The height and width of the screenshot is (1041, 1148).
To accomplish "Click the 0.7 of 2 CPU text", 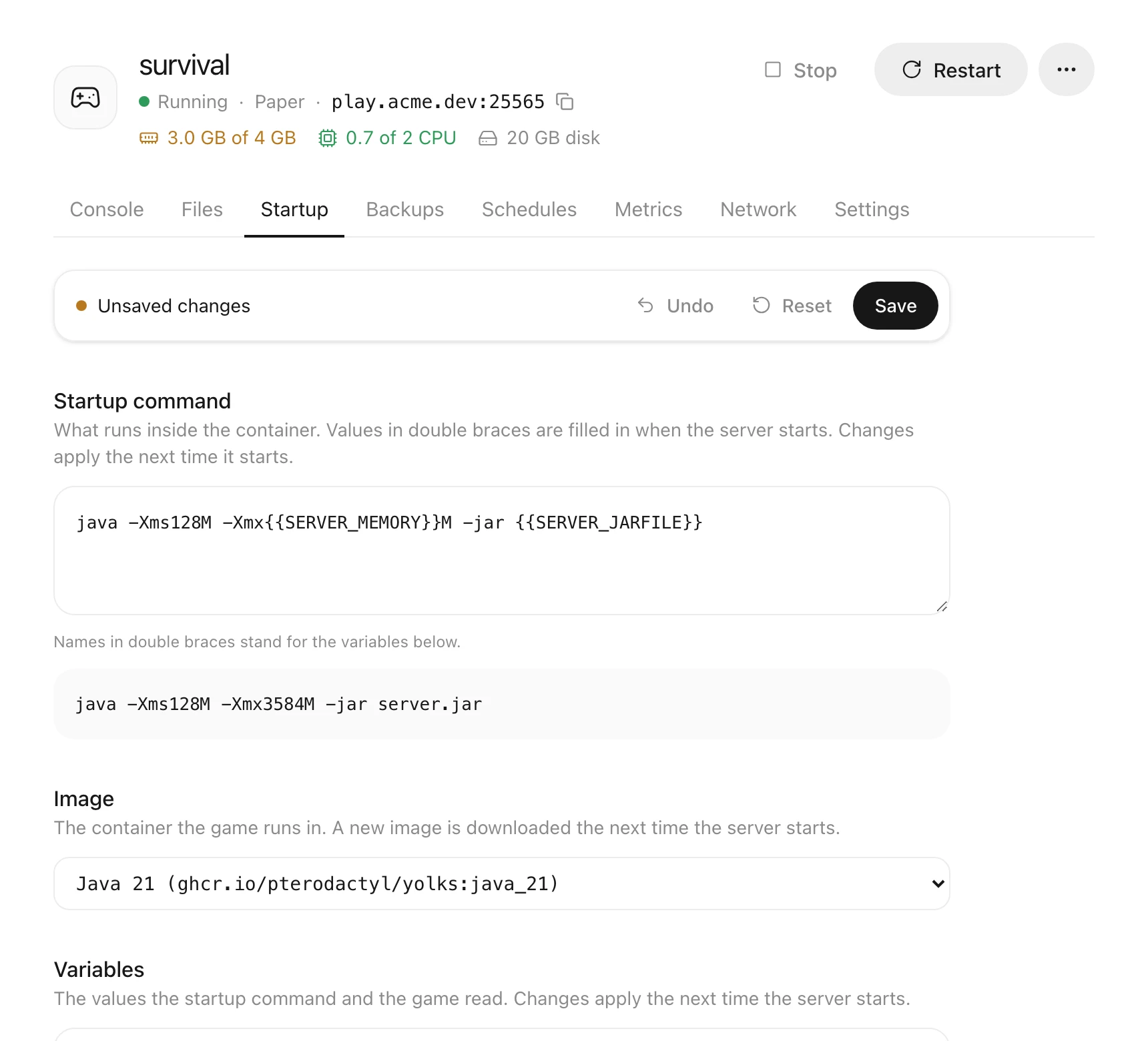I will pos(401,138).
